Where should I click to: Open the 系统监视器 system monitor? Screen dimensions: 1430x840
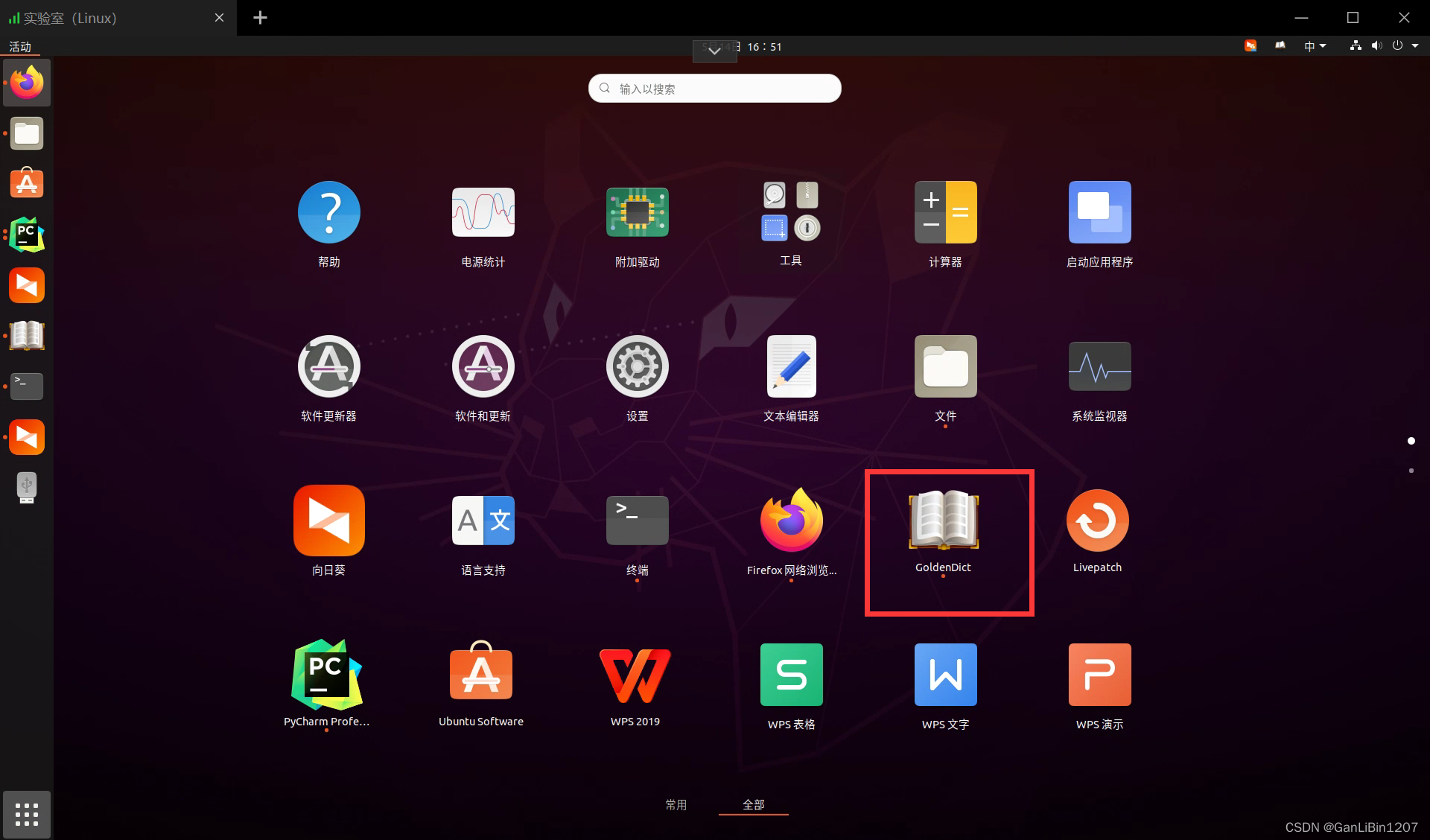tap(1099, 366)
